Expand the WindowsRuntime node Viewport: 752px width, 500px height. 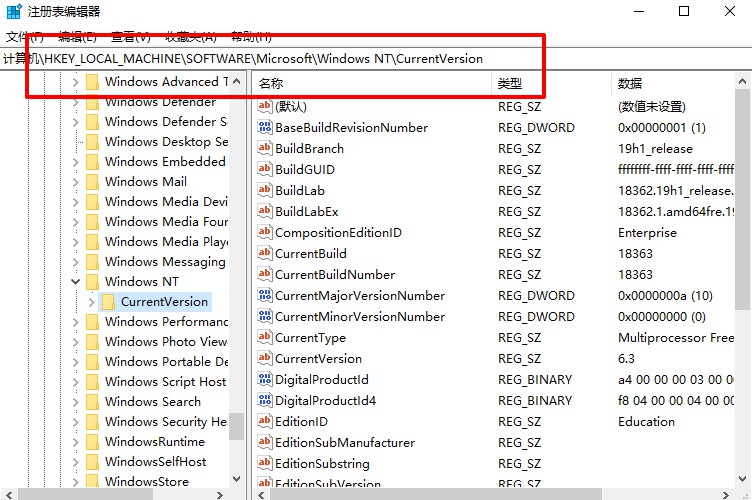point(75,442)
